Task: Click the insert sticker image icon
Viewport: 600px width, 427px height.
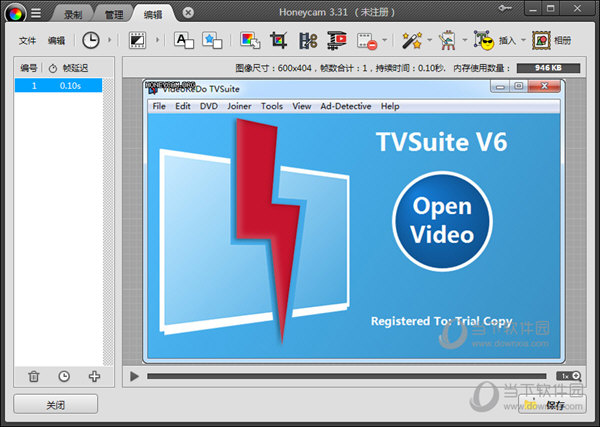Action: click(212, 41)
